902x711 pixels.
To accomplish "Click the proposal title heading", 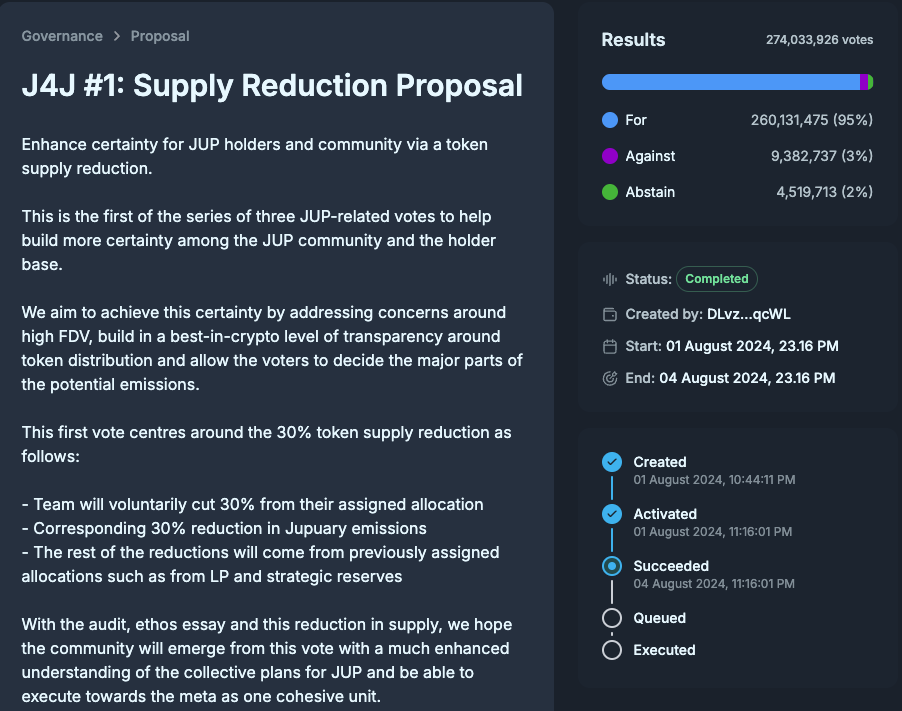I will 272,85.
